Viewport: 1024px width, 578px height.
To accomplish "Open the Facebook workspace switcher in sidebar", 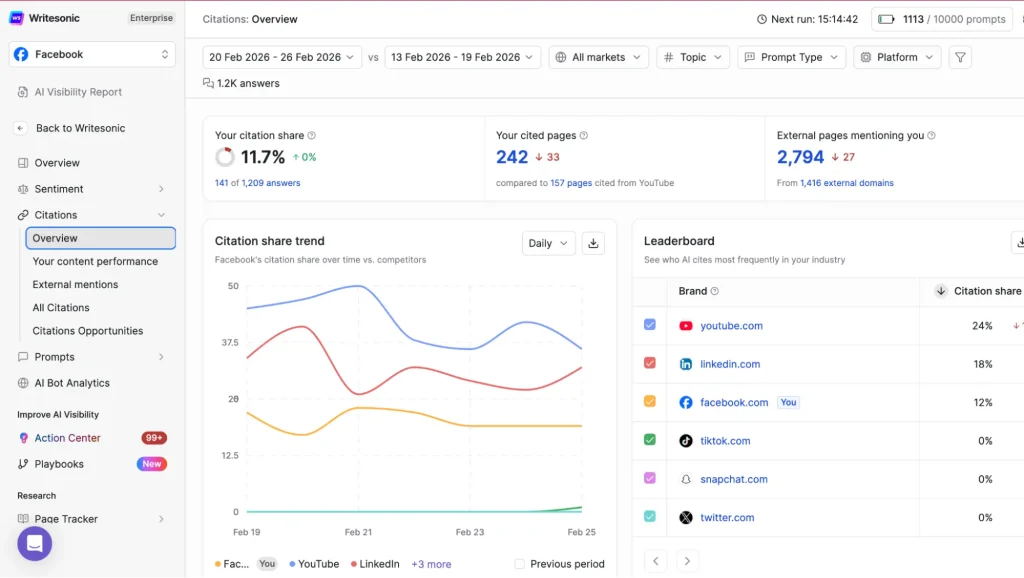I will pos(90,54).
